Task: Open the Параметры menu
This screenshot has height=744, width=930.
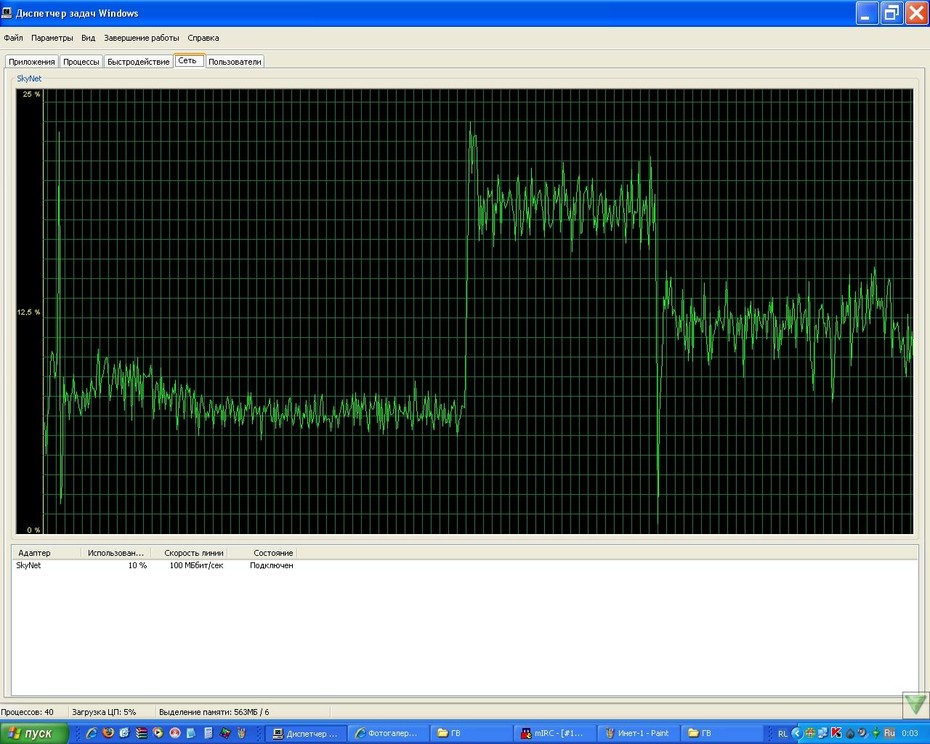Action: 52,38
